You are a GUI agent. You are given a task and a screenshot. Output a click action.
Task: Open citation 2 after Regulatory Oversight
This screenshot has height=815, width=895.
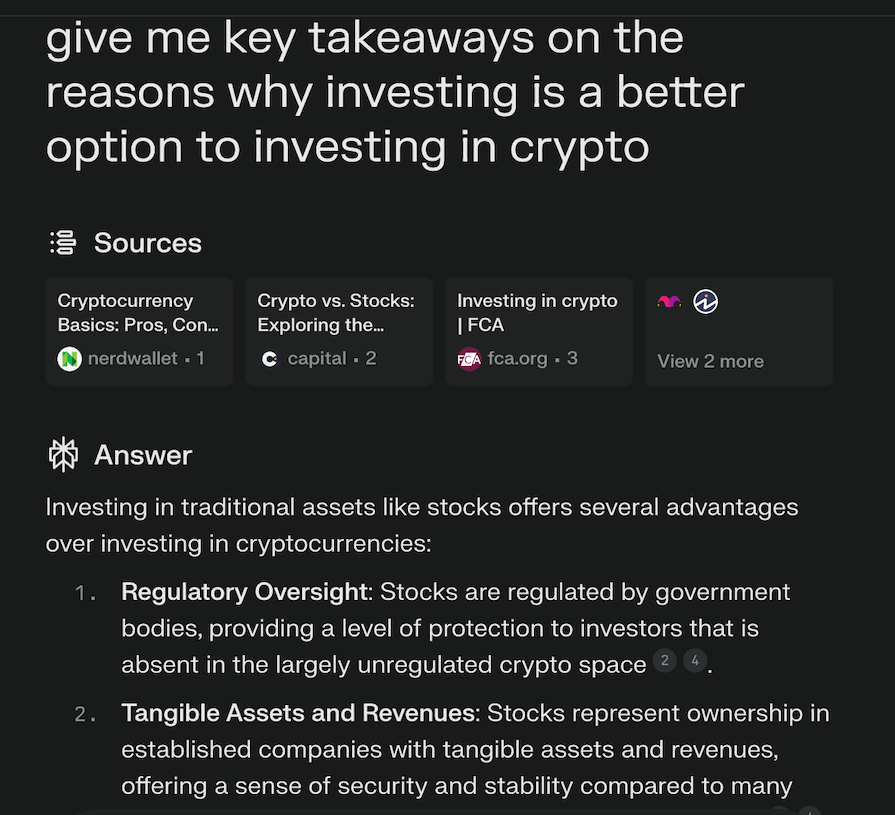[x=665, y=661]
